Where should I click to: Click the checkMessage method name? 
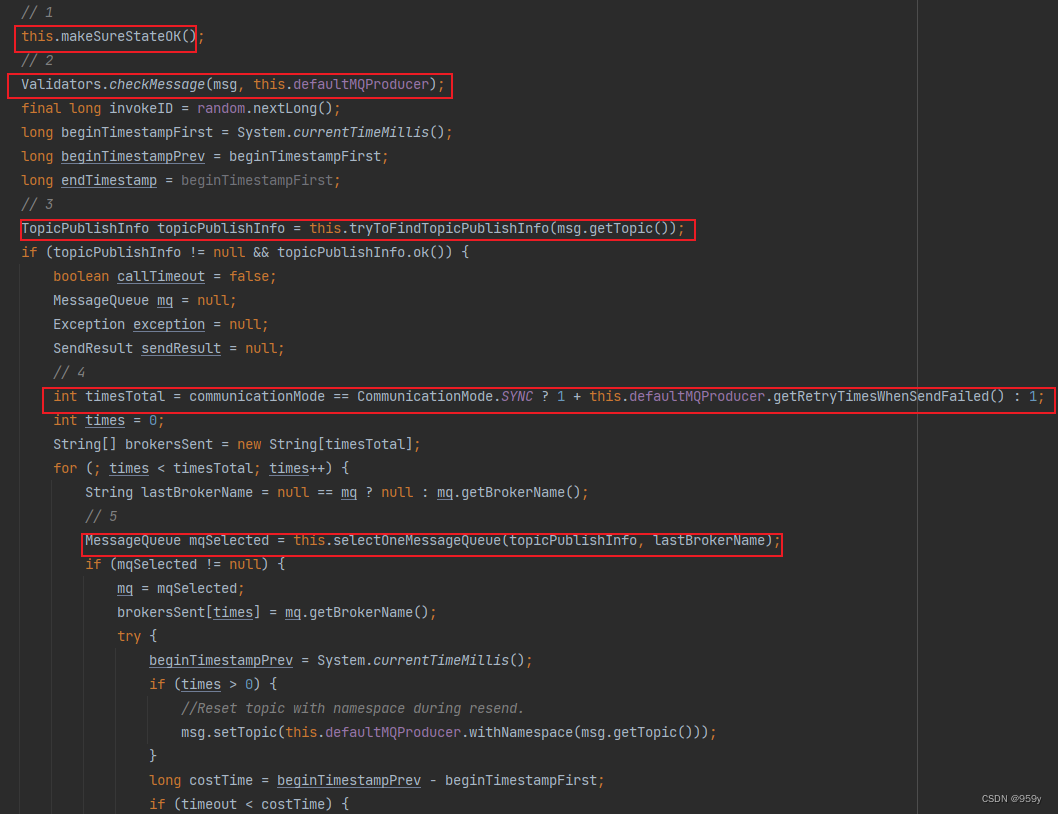point(157,84)
